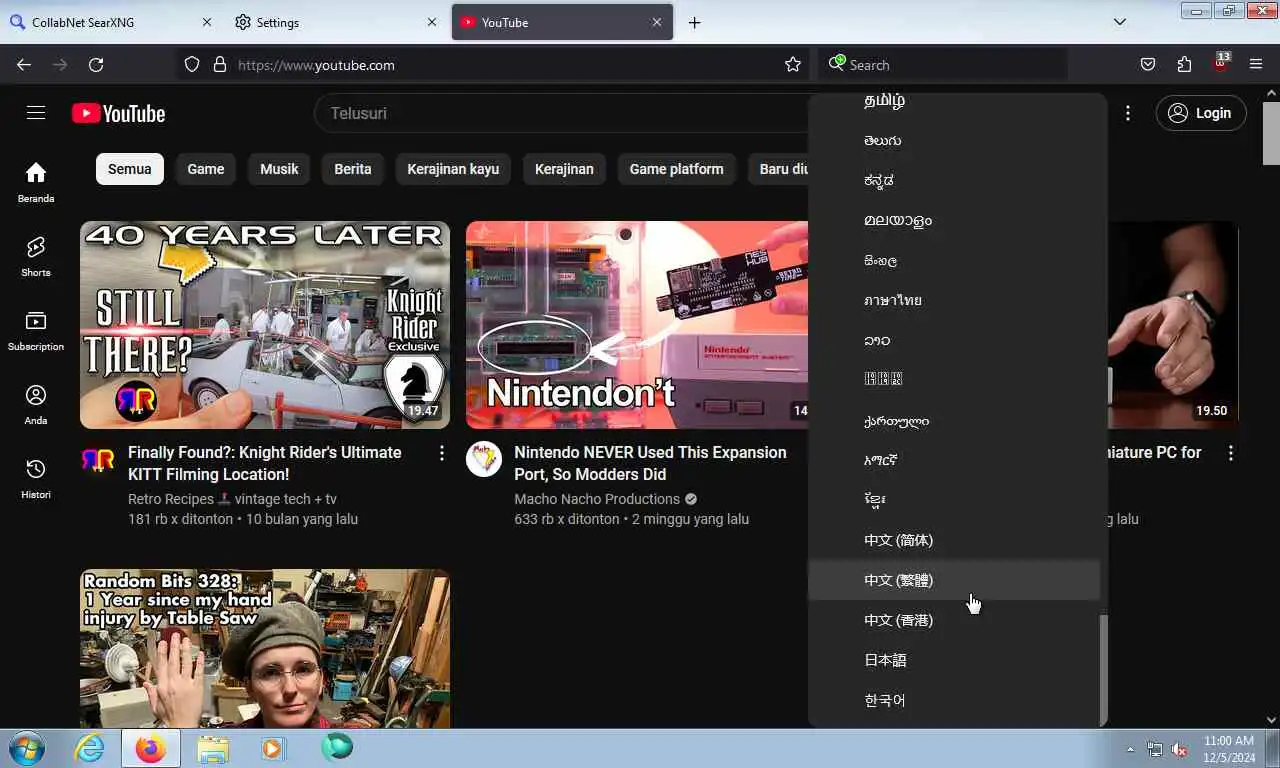Image resolution: width=1280 pixels, height=768 pixels.
Task: Select the Semua filter chip
Action: click(x=130, y=169)
